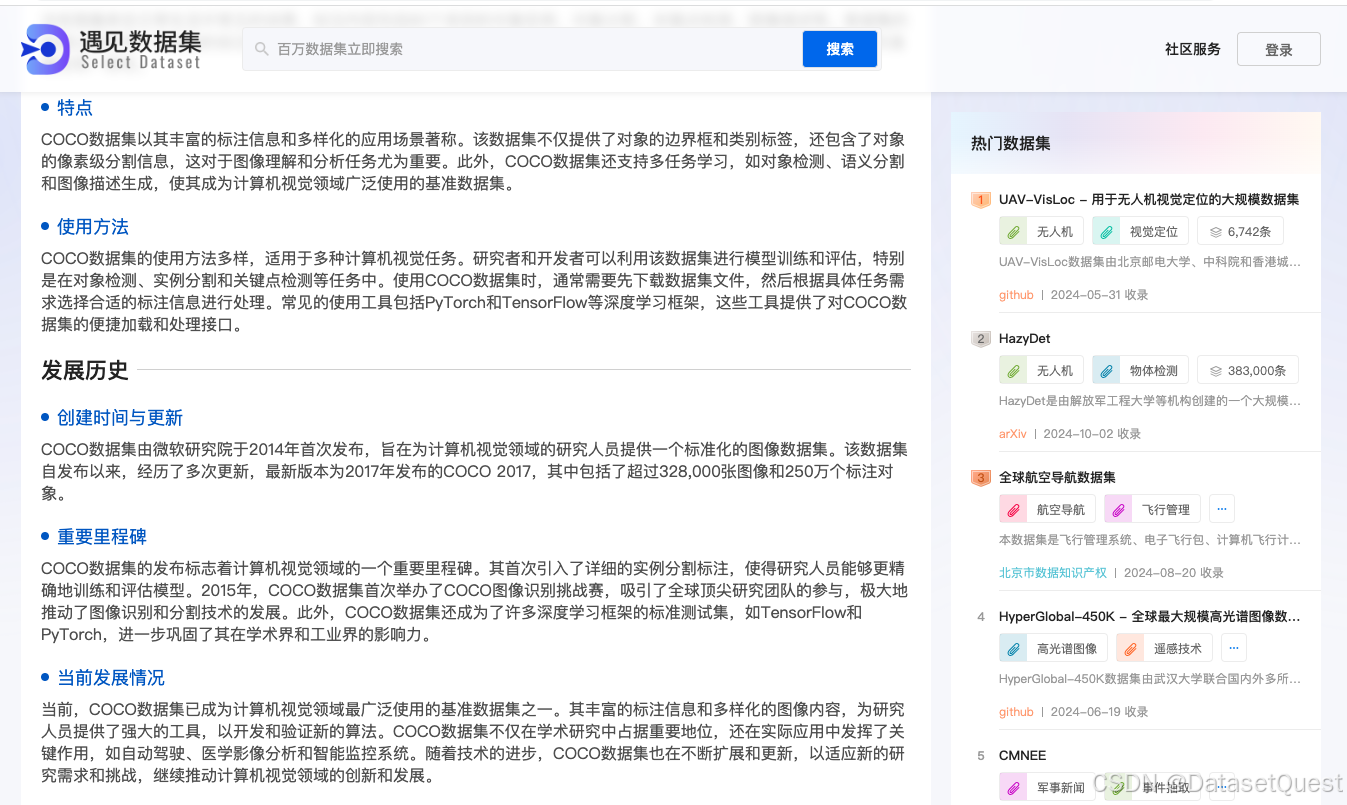The height and width of the screenshot is (805, 1347).
Task: Open the 北京市数据知识产权 source link
Action: 1053,573
